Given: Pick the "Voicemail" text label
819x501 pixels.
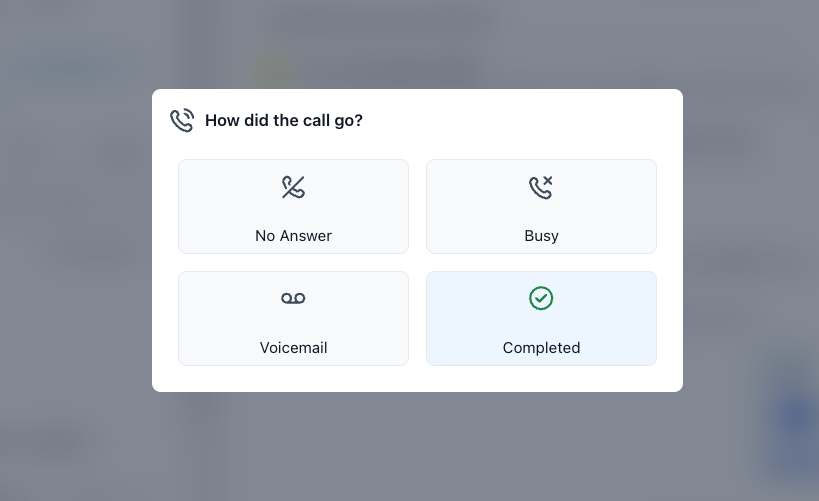Looking at the screenshot, I should point(293,348).
